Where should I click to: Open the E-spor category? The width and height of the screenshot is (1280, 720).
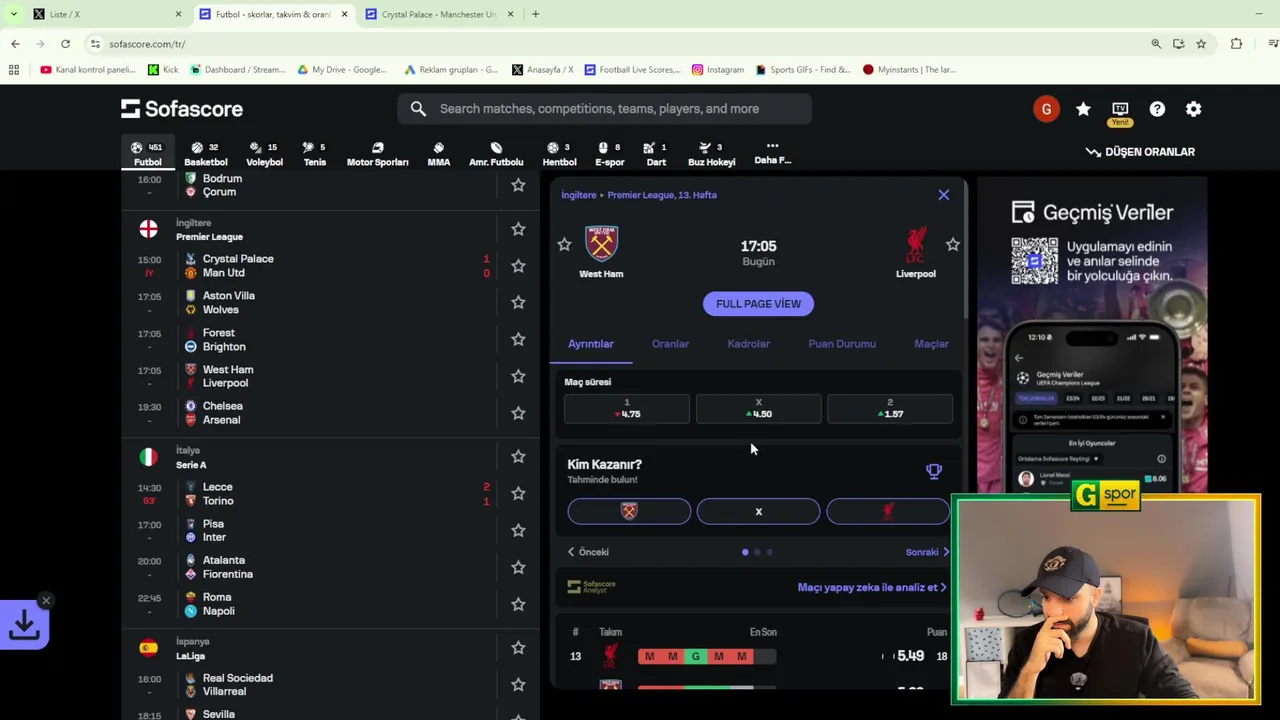[x=609, y=154]
